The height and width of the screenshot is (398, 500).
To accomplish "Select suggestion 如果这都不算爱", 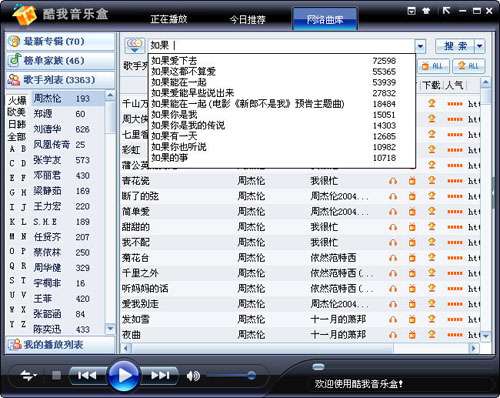I will [x=183, y=71].
